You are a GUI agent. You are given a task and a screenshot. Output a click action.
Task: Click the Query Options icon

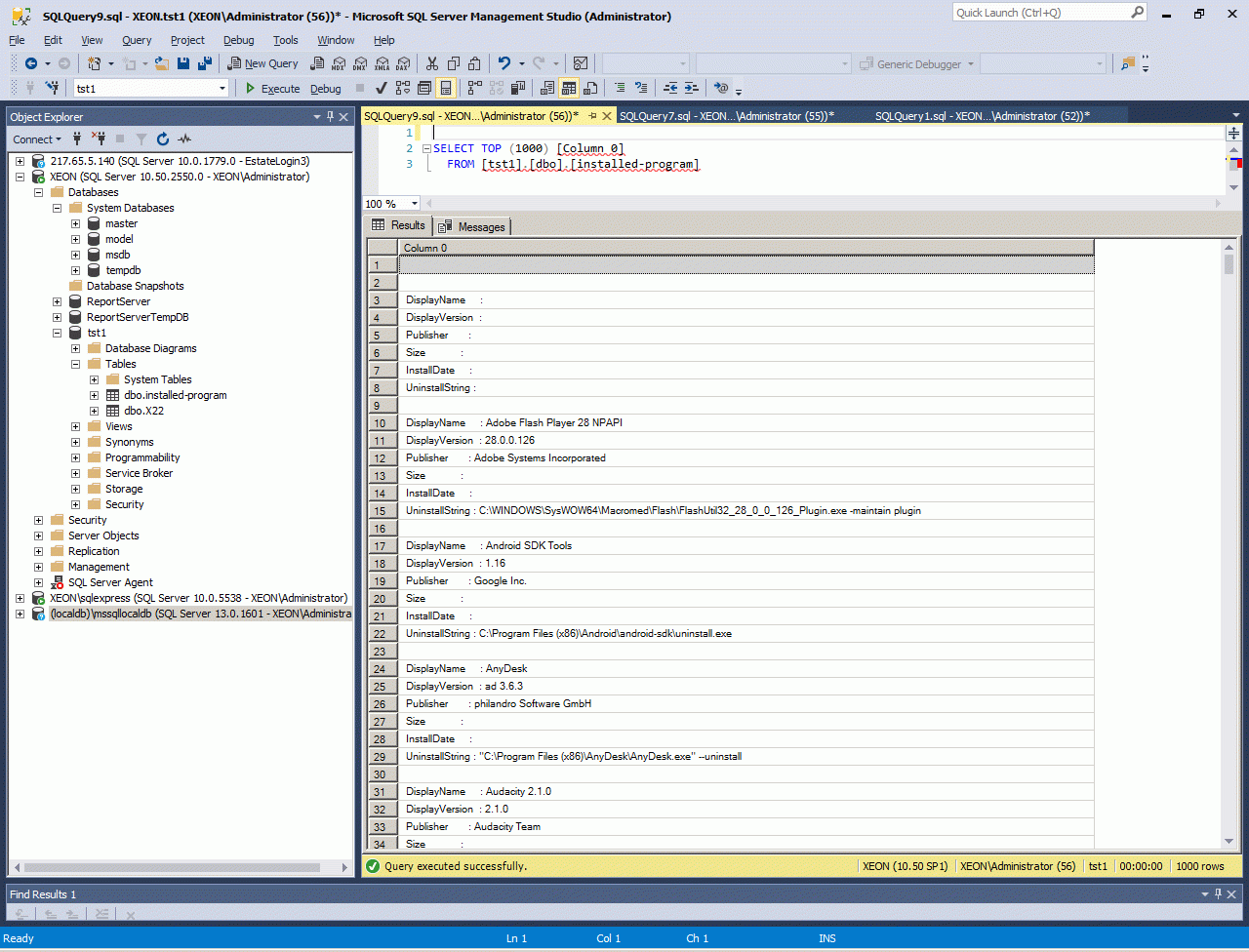[x=424, y=89]
